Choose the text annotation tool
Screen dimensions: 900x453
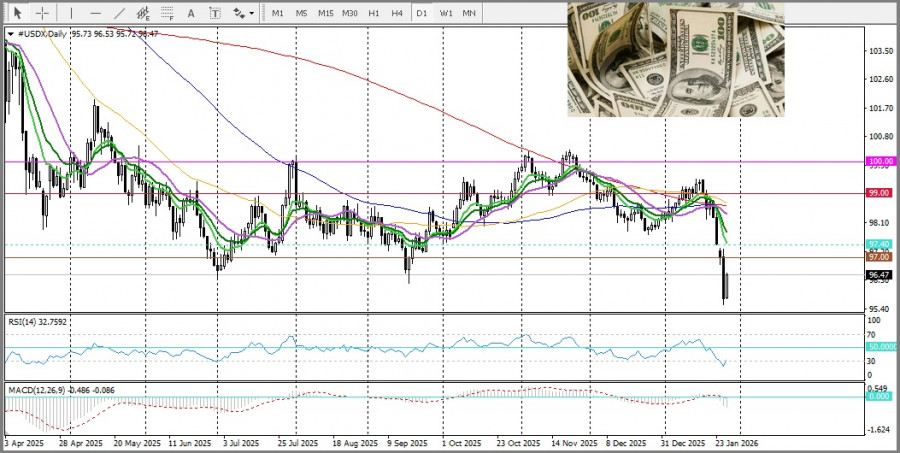coord(193,14)
